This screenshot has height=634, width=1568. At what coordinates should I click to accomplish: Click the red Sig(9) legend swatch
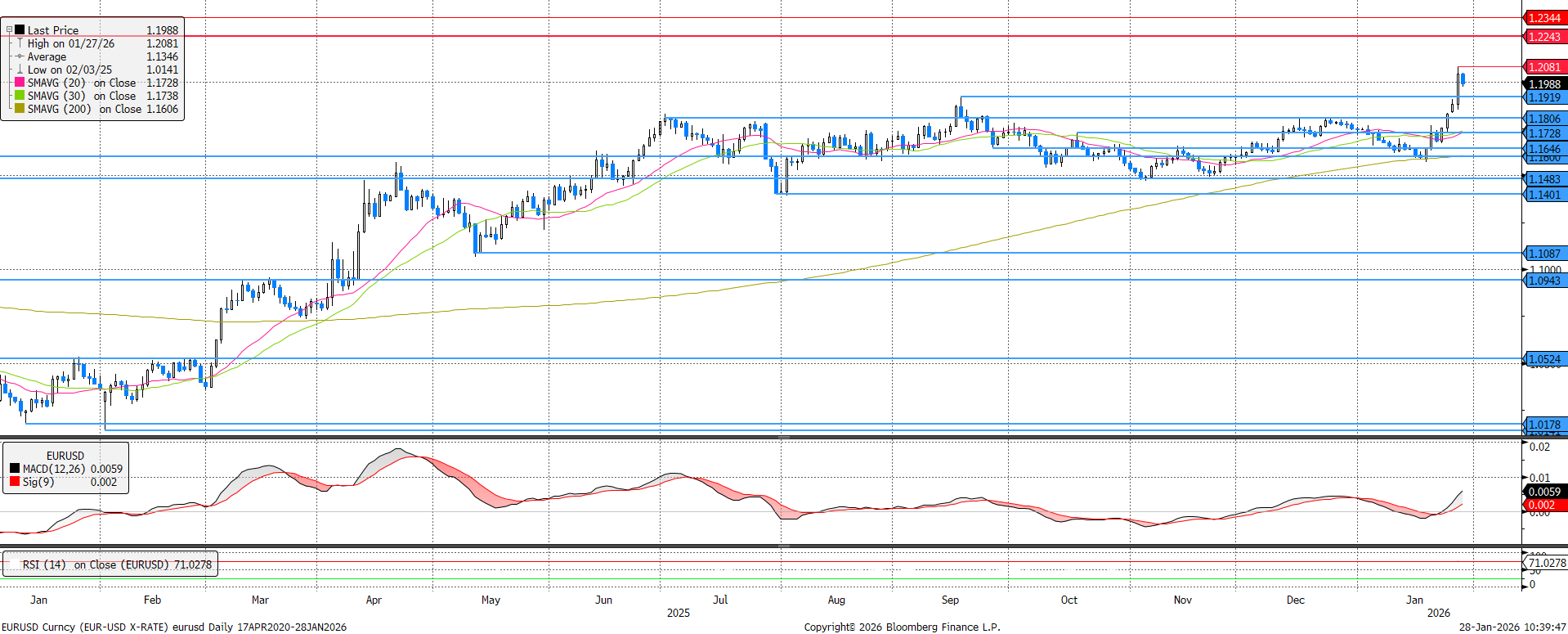click(15, 482)
